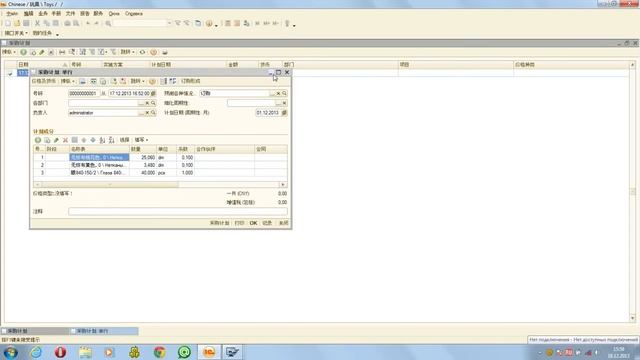The image size is (640, 360).
Task: Click the document number field 0000000001
Action: tap(84, 93)
